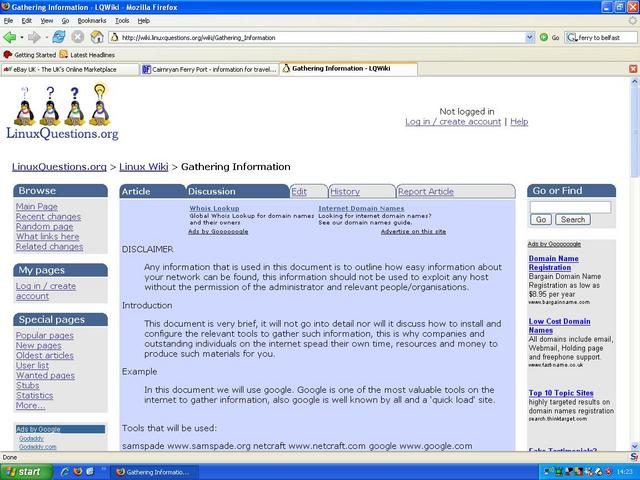The width and height of the screenshot is (640, 480).
Task: Open Internet Explorer from quick launch
Action: point(65,472)
